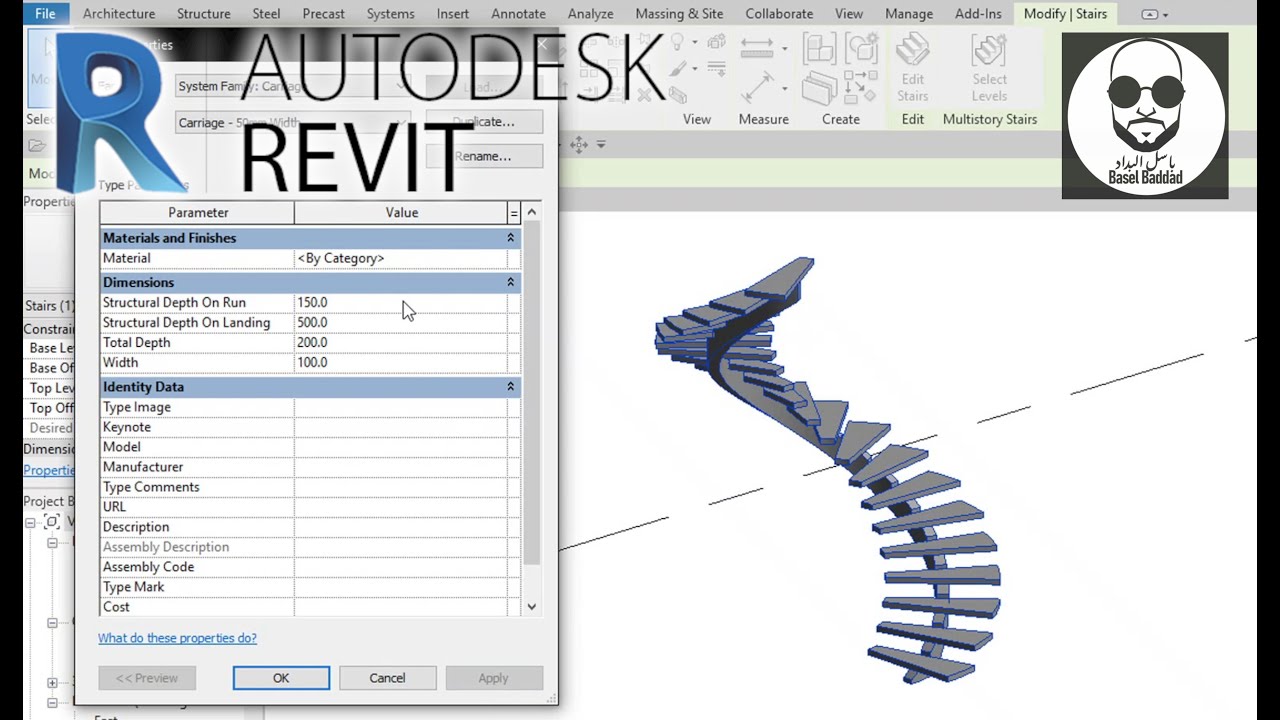Click the Structural Depth On Run value 150.0
The image size is (1280, 720).
click(400, 302)
